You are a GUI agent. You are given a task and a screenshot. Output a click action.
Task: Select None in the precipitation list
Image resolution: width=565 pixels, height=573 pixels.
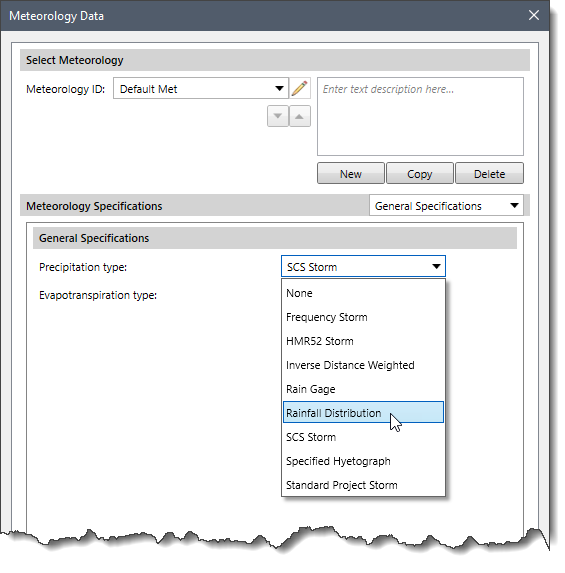tap(363, 293)
